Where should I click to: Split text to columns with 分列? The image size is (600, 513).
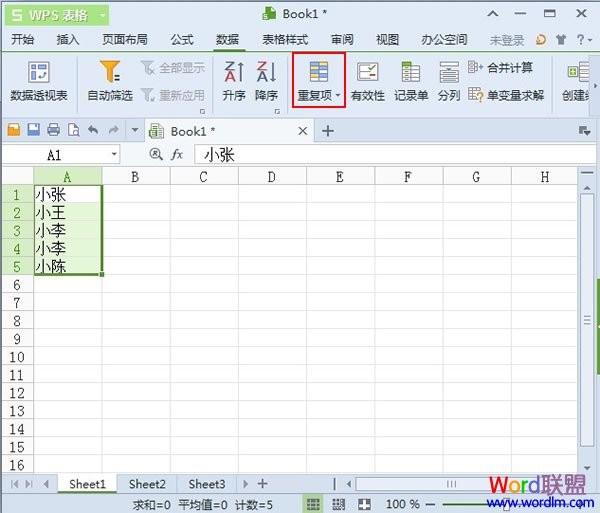tap(449, 81)
